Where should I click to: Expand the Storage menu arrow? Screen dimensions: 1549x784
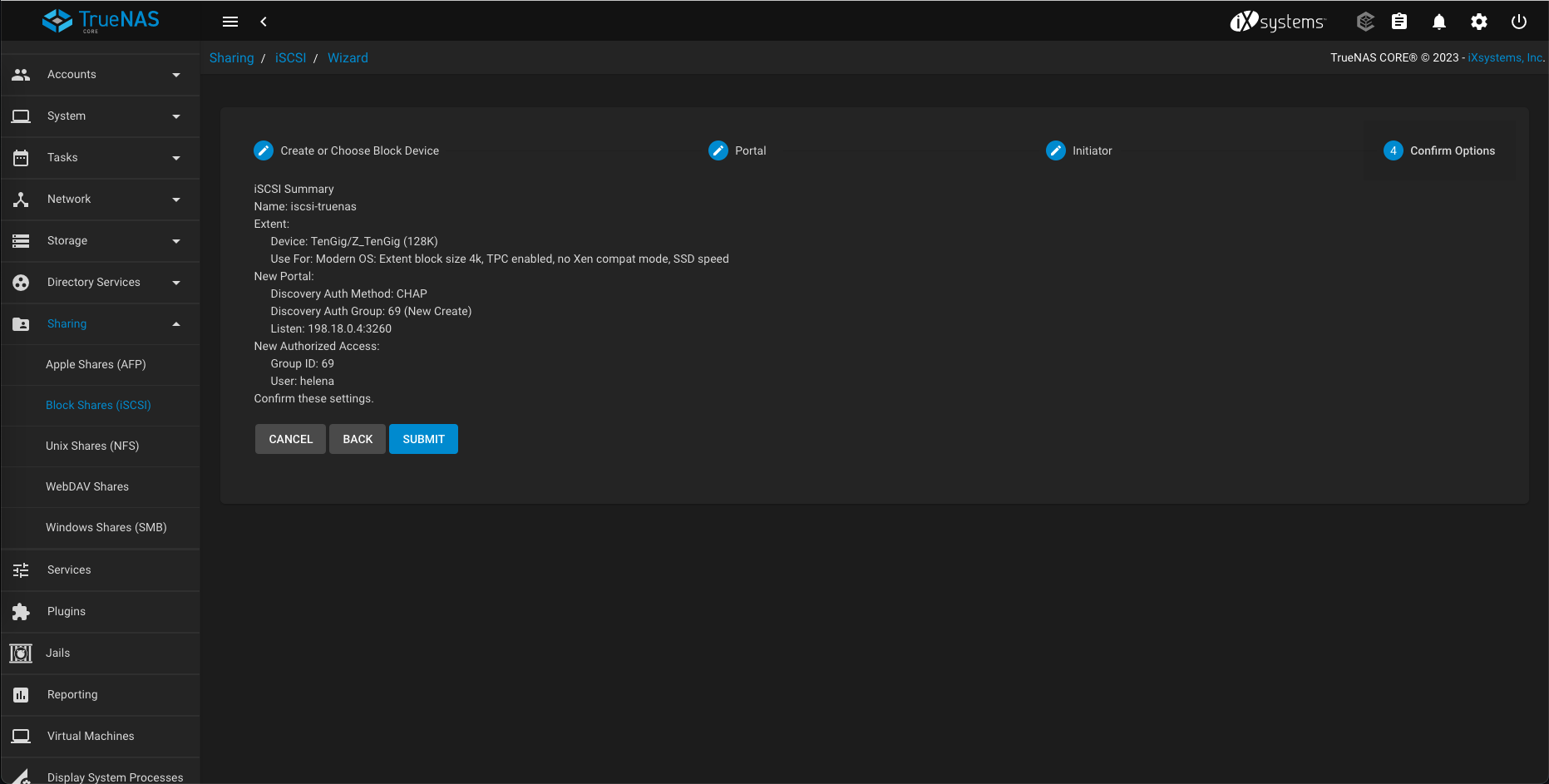point(176,241)
